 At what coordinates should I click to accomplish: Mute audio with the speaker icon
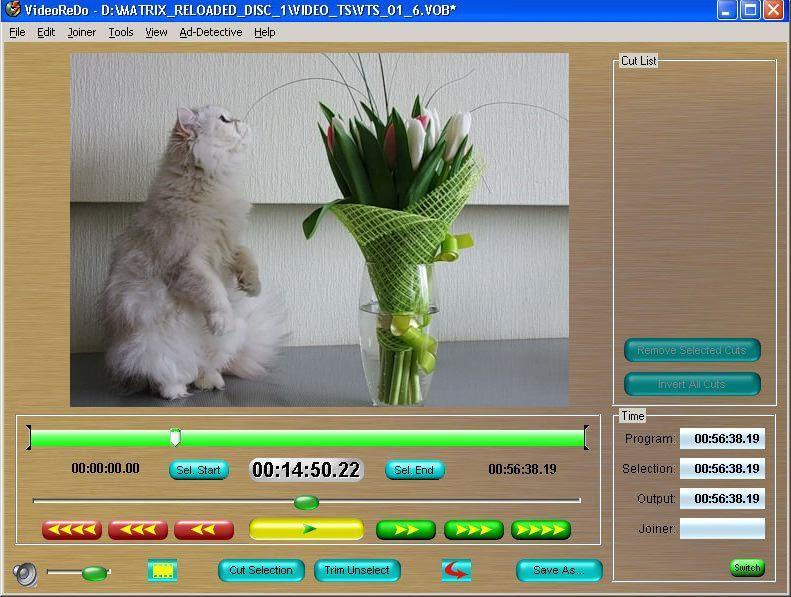click(x=25, y=574)
